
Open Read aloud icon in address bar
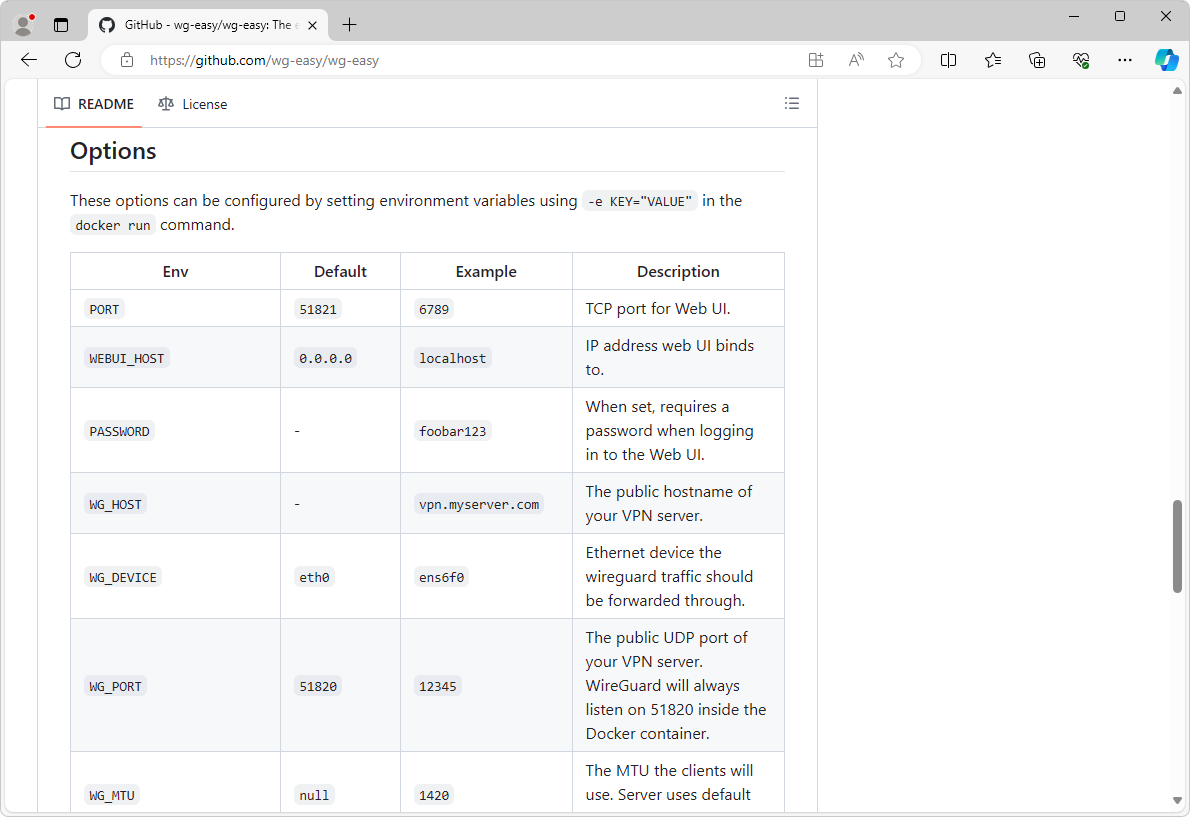click(x=856, y=60)
